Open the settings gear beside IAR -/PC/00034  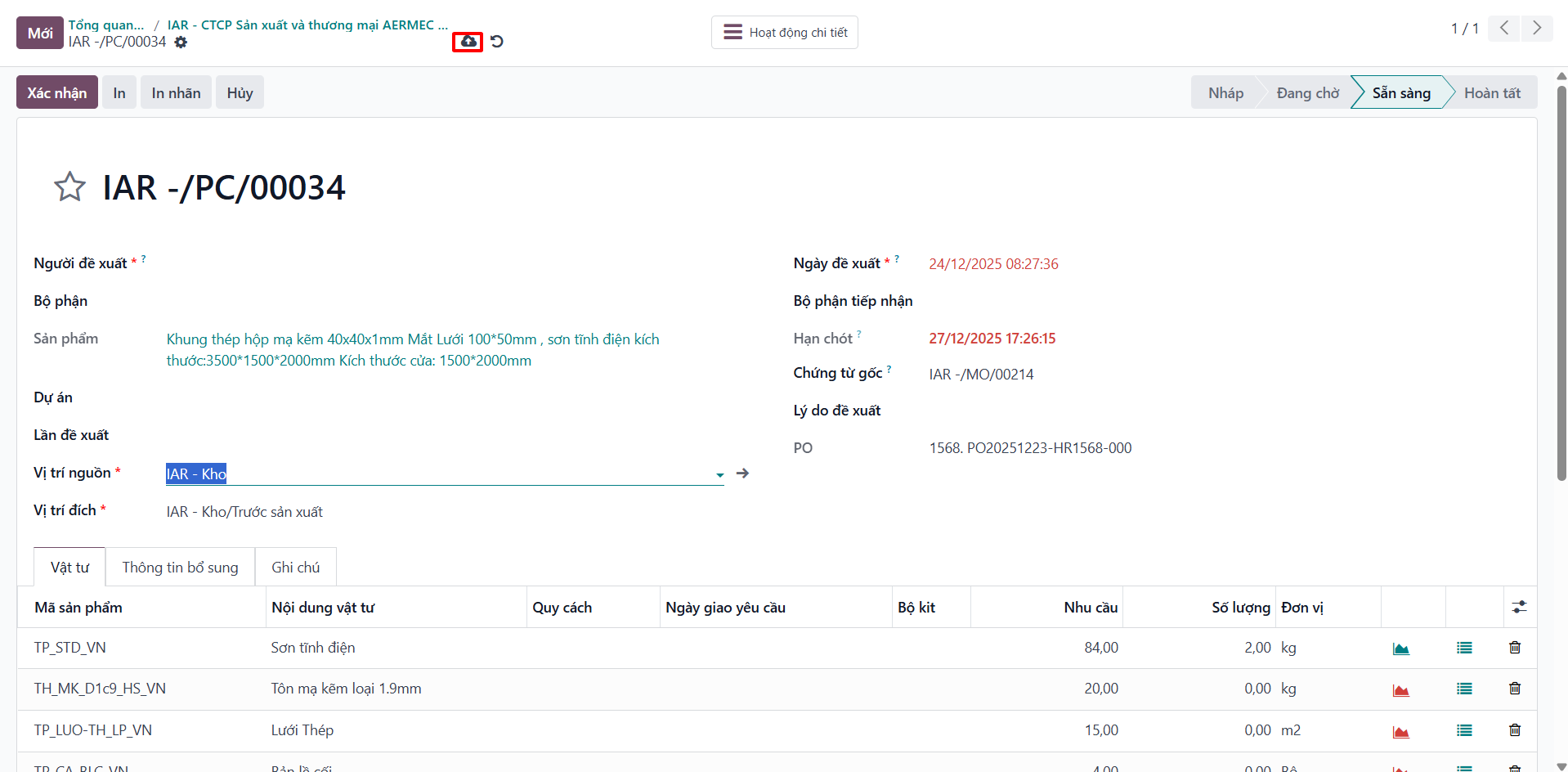click(x=181, y=42)
